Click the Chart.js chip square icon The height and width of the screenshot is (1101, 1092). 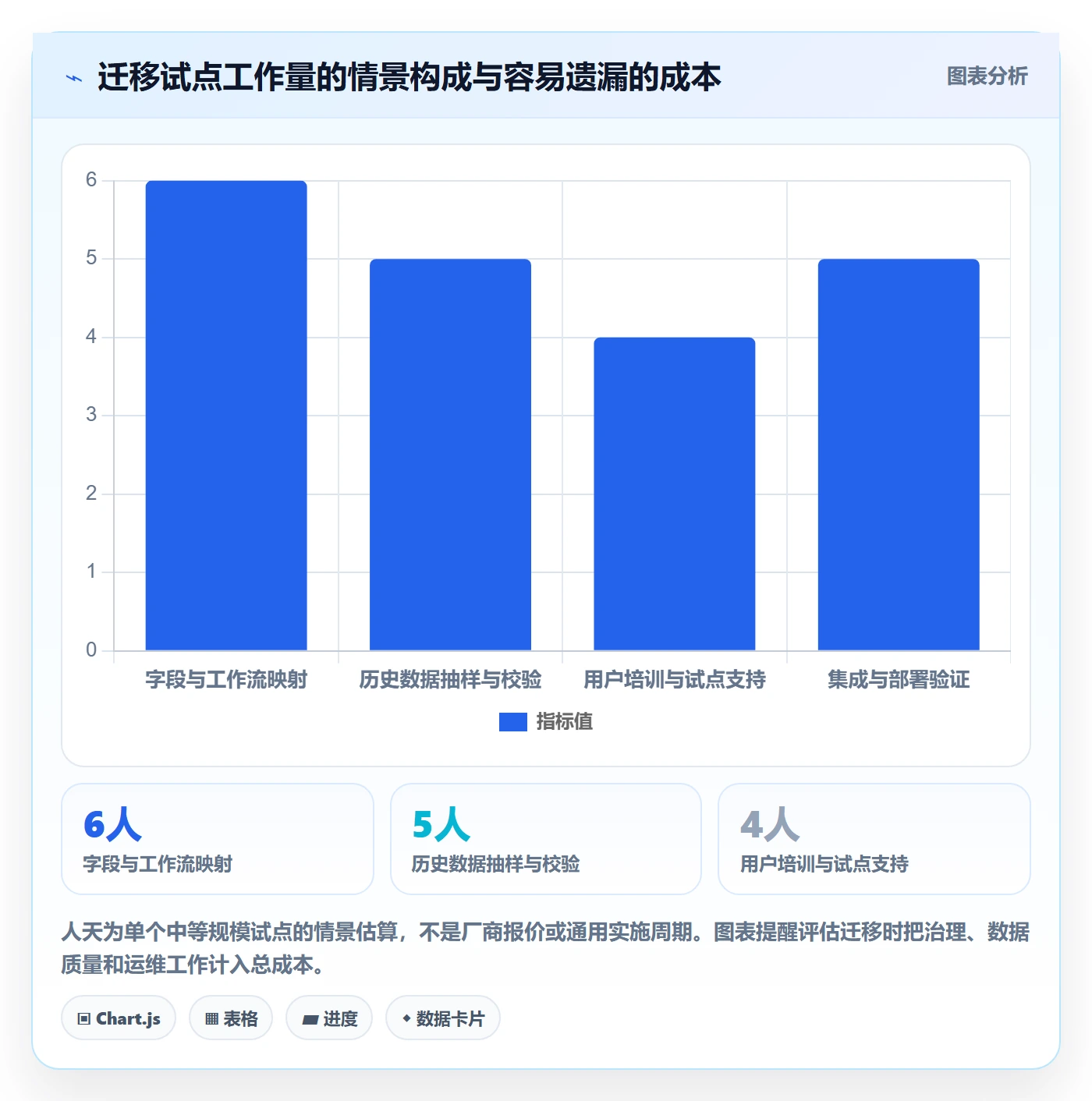coord(84,1018)
